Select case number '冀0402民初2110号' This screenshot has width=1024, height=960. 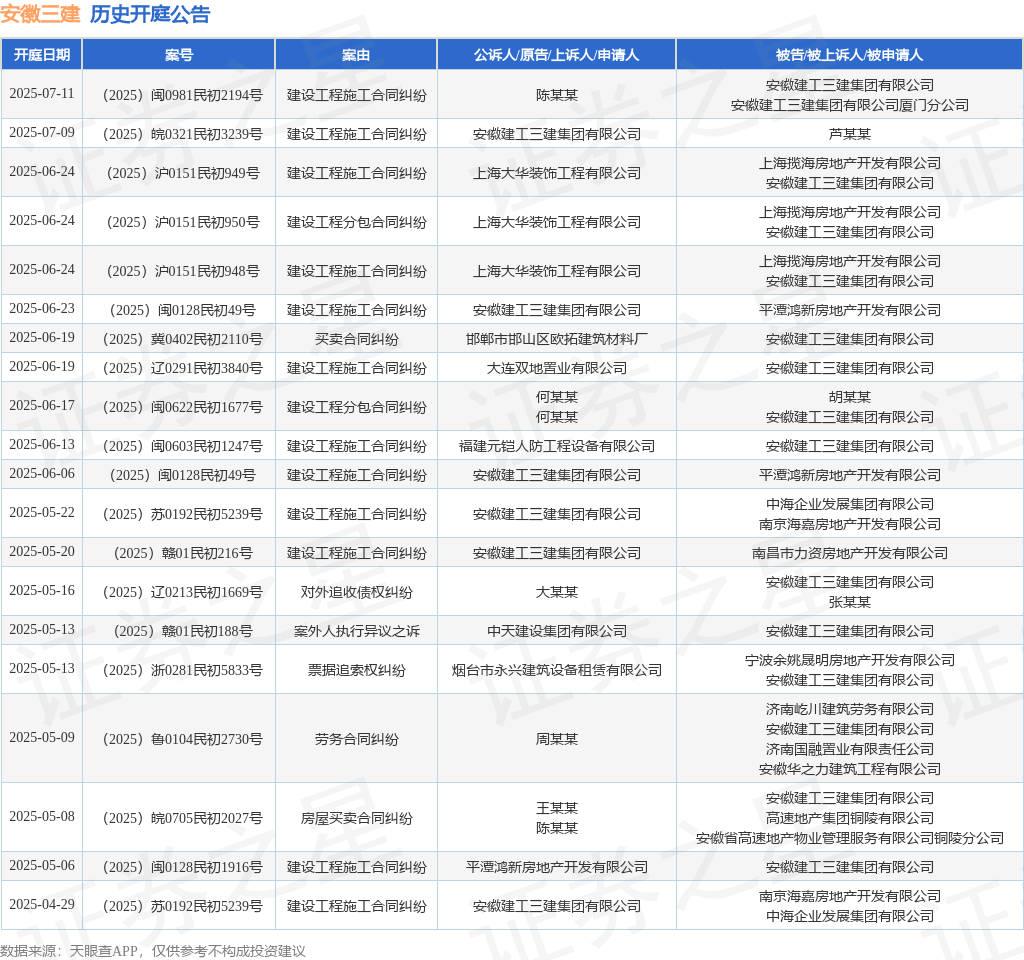(206, 340)
